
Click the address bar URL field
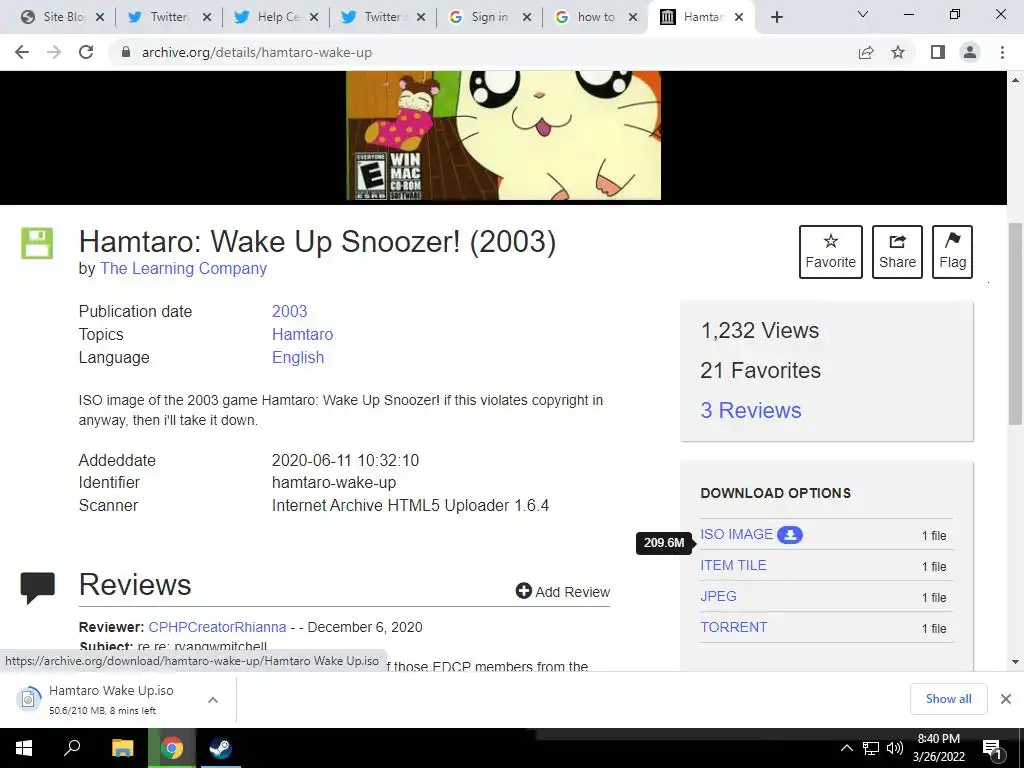[x=483, y=52]
